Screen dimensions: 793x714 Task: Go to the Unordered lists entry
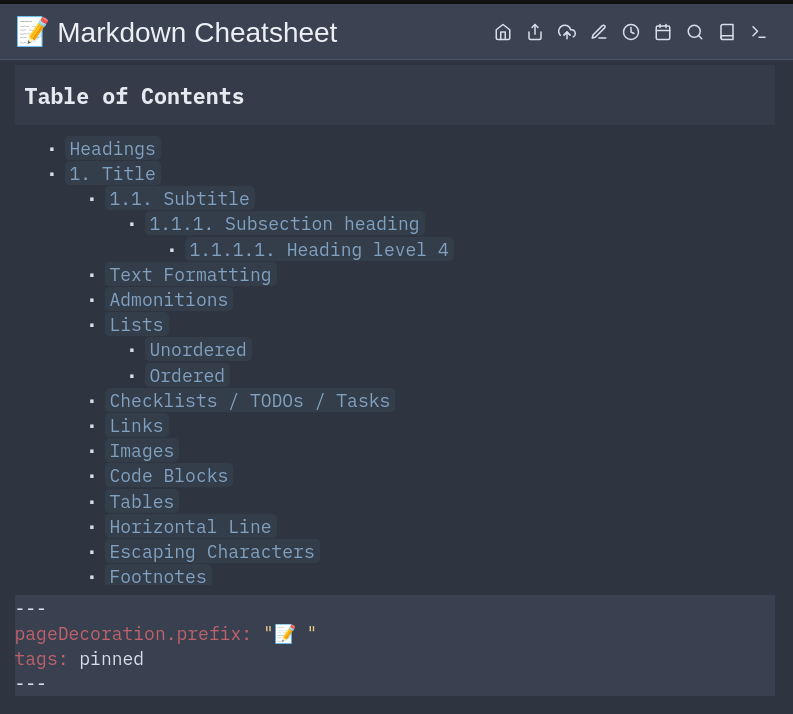(x=198, y=350)
